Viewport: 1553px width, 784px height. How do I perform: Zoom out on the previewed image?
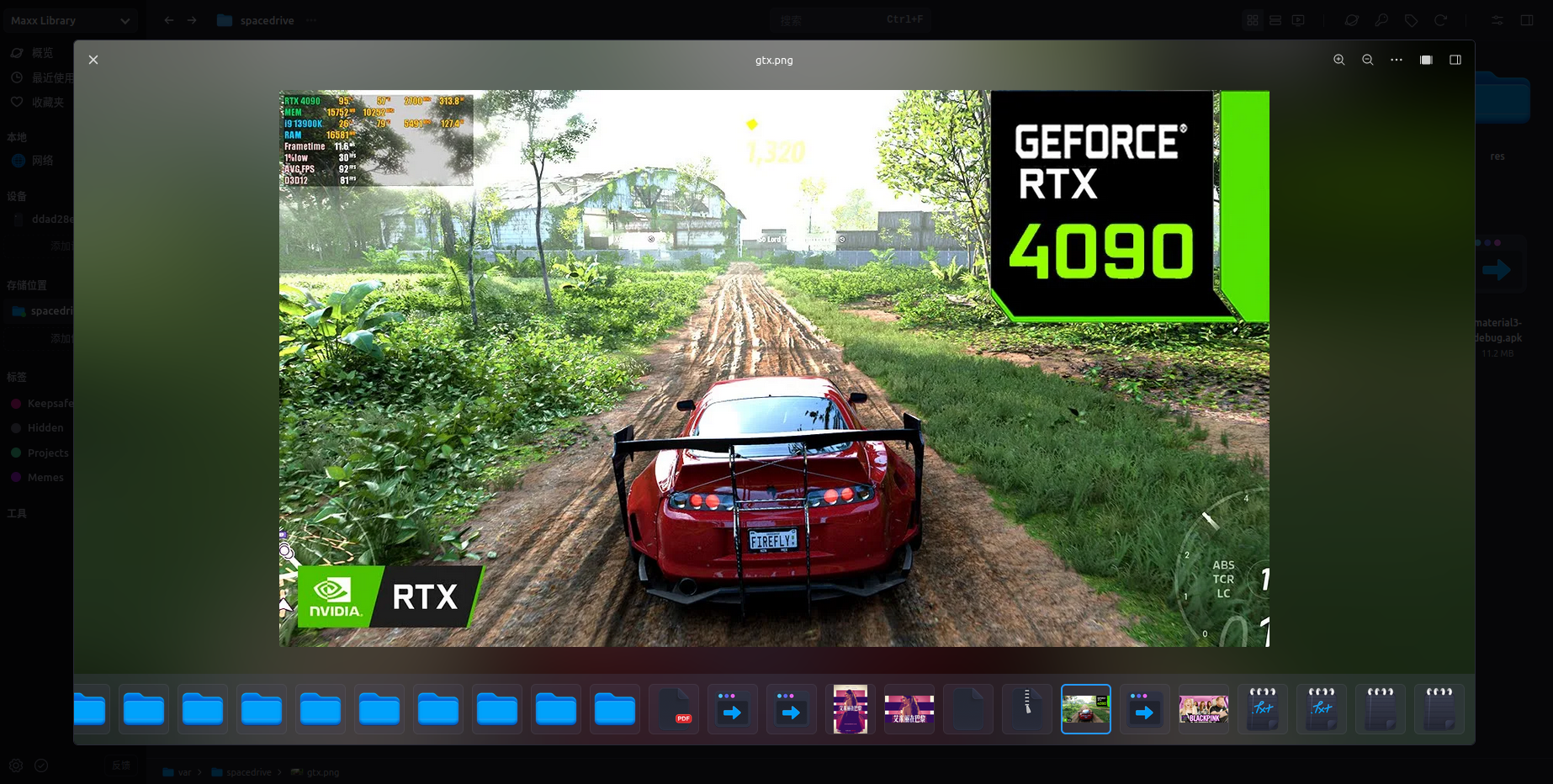[1368, 60]
